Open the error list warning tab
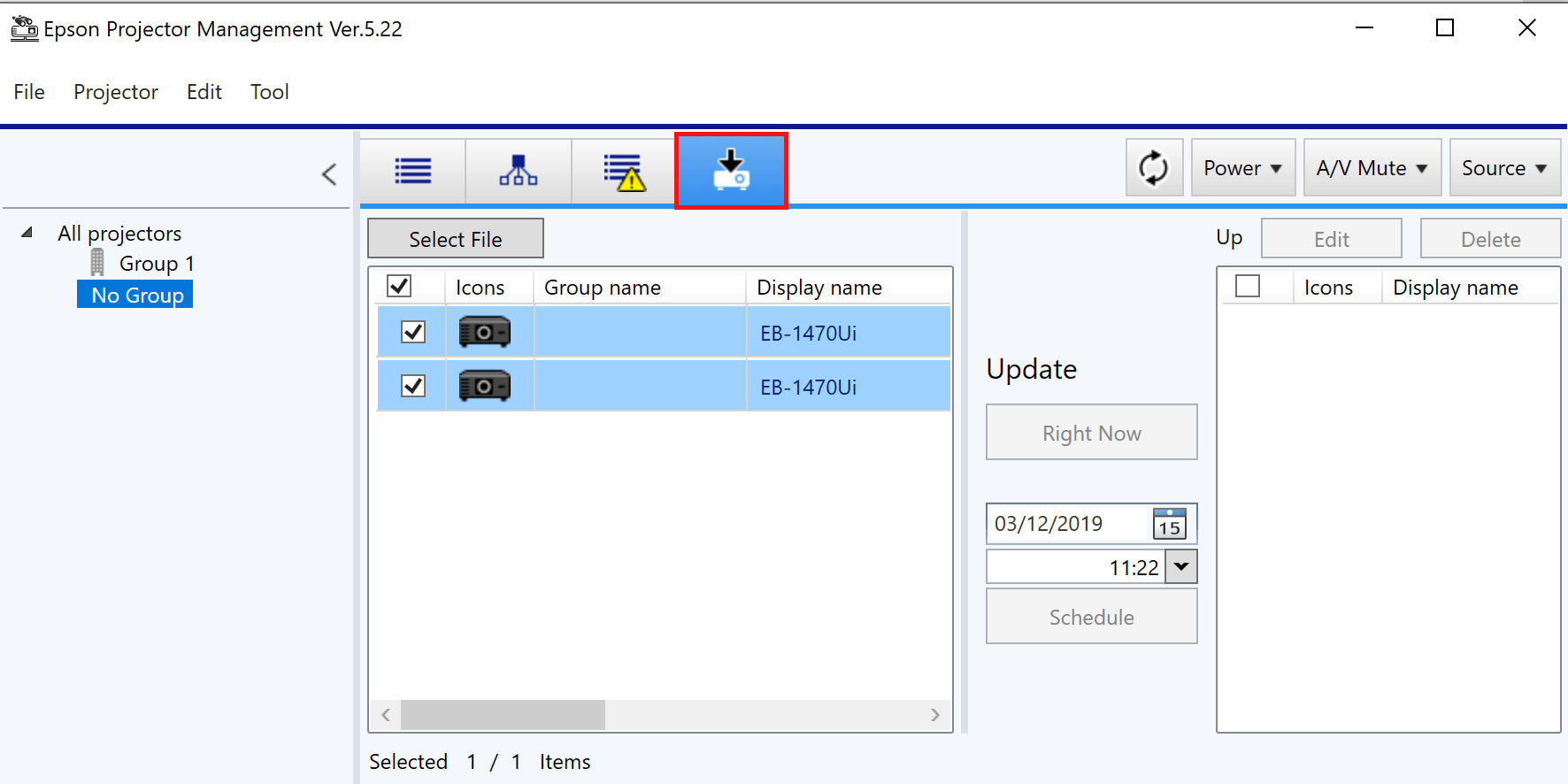The height and width of the screenshot is (784, 1568). tap(624, 170)
